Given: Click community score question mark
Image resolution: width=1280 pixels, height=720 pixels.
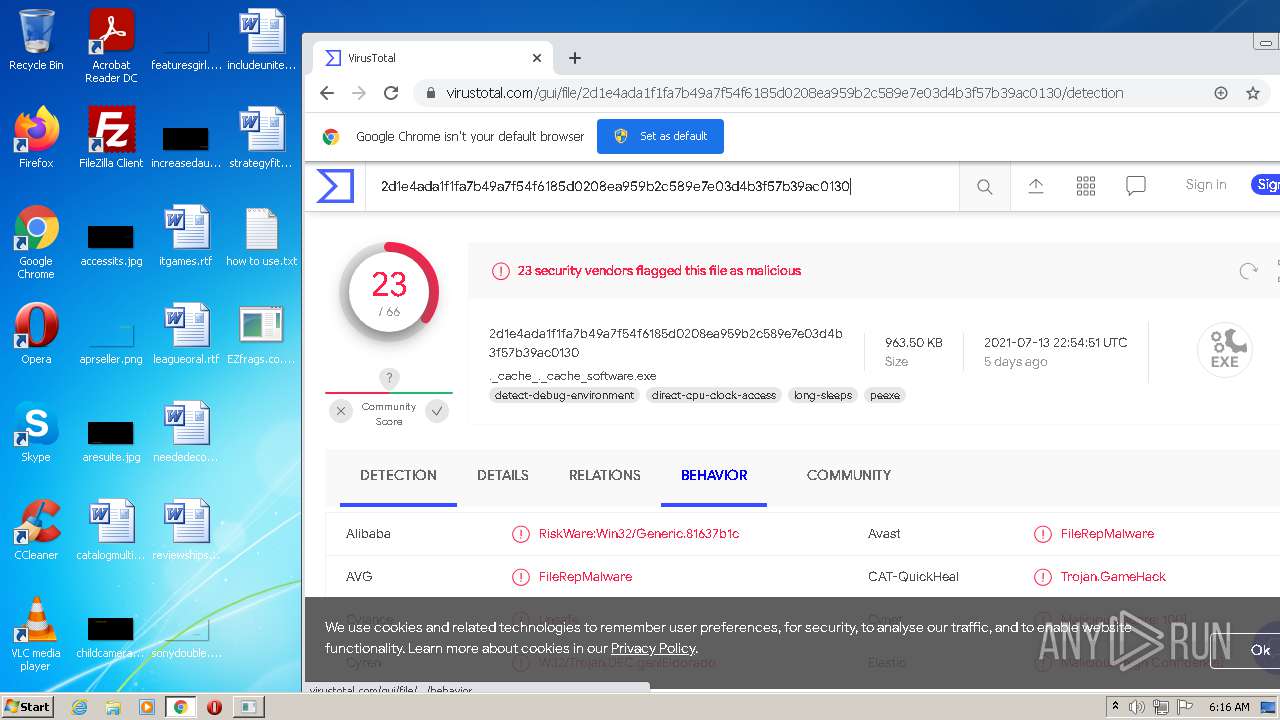Looking at the screenshot, I should pyautogui.click(x=389, y=378).
